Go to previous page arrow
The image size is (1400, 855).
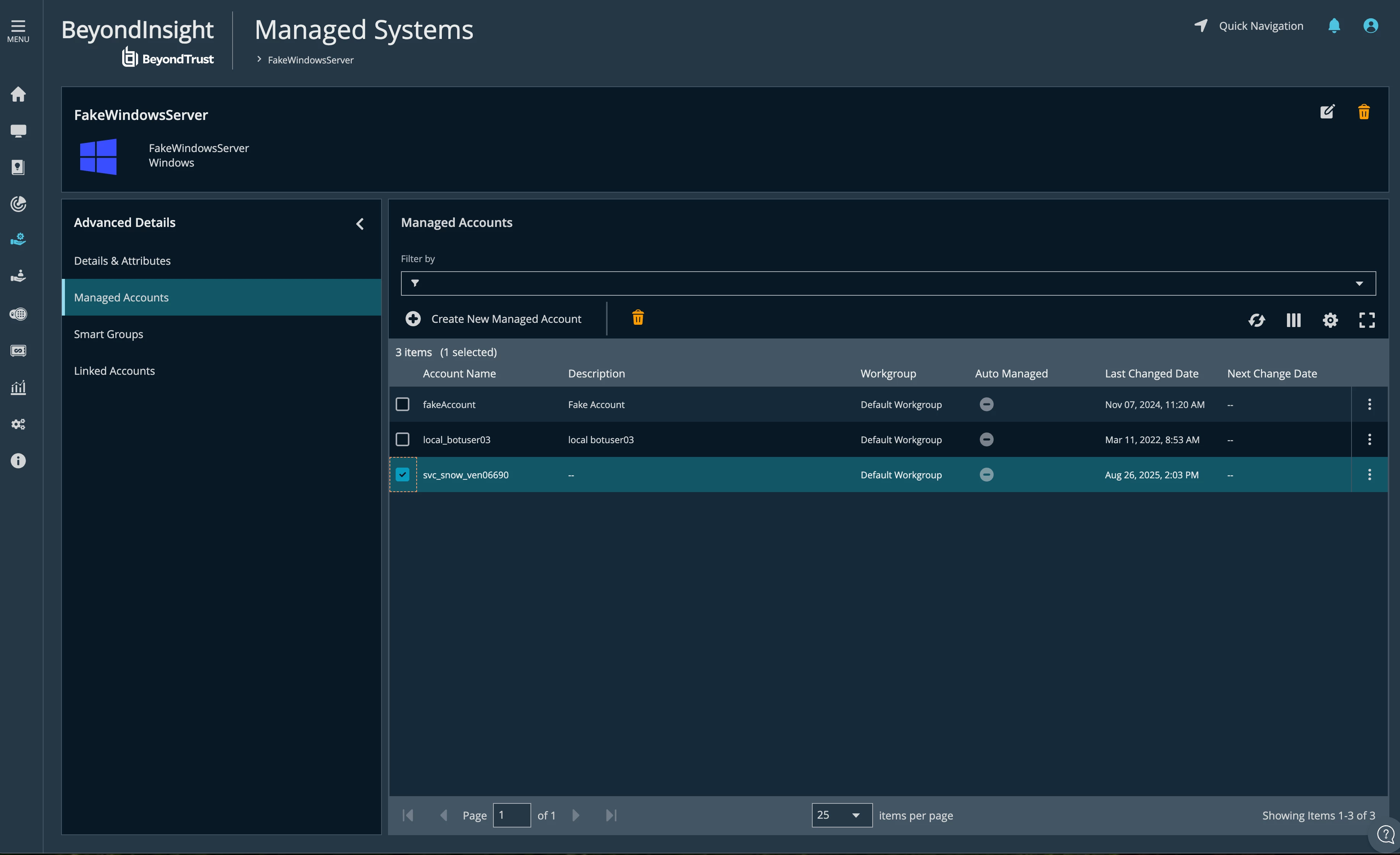coord(444,815)
